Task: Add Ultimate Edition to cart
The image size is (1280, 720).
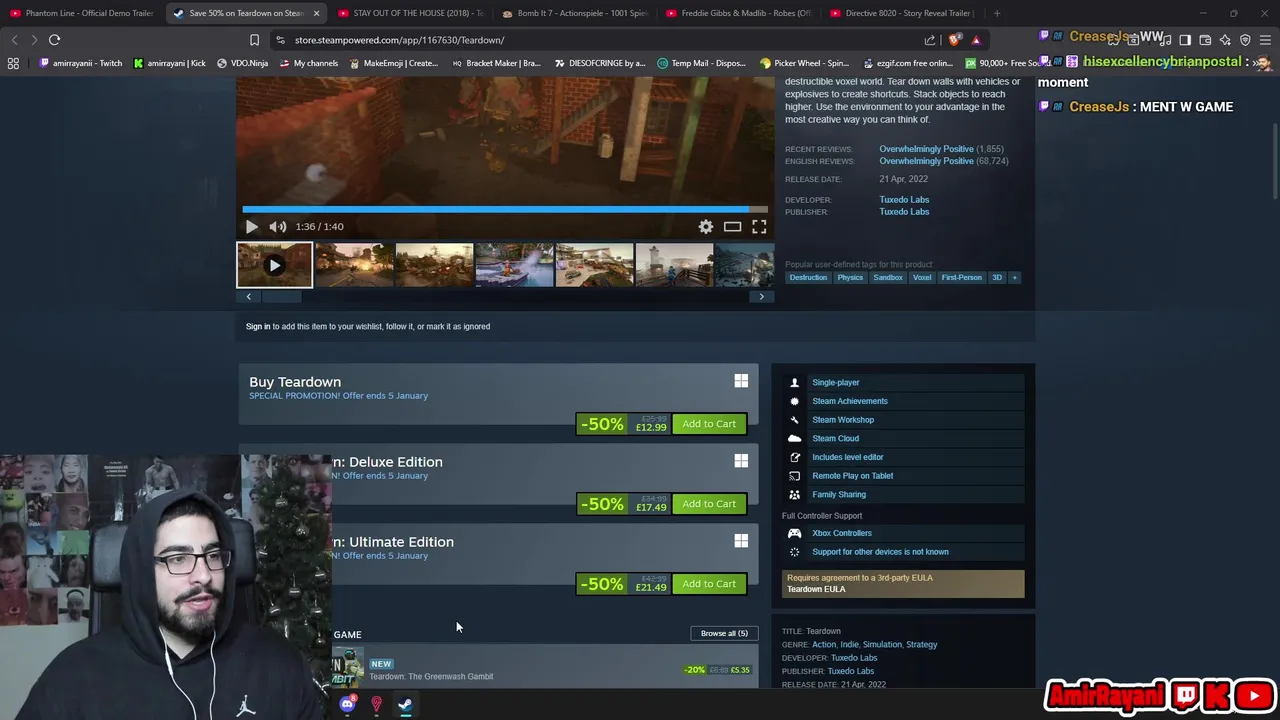Action: [x=709, y=584]
